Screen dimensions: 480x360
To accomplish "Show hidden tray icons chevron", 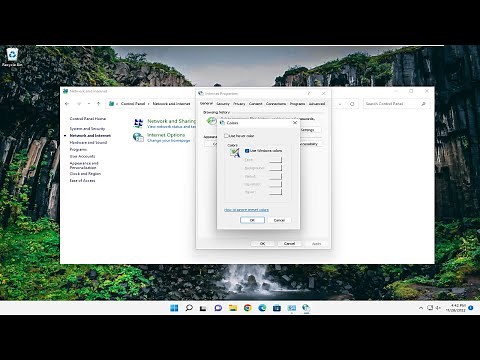I will 421,308.
